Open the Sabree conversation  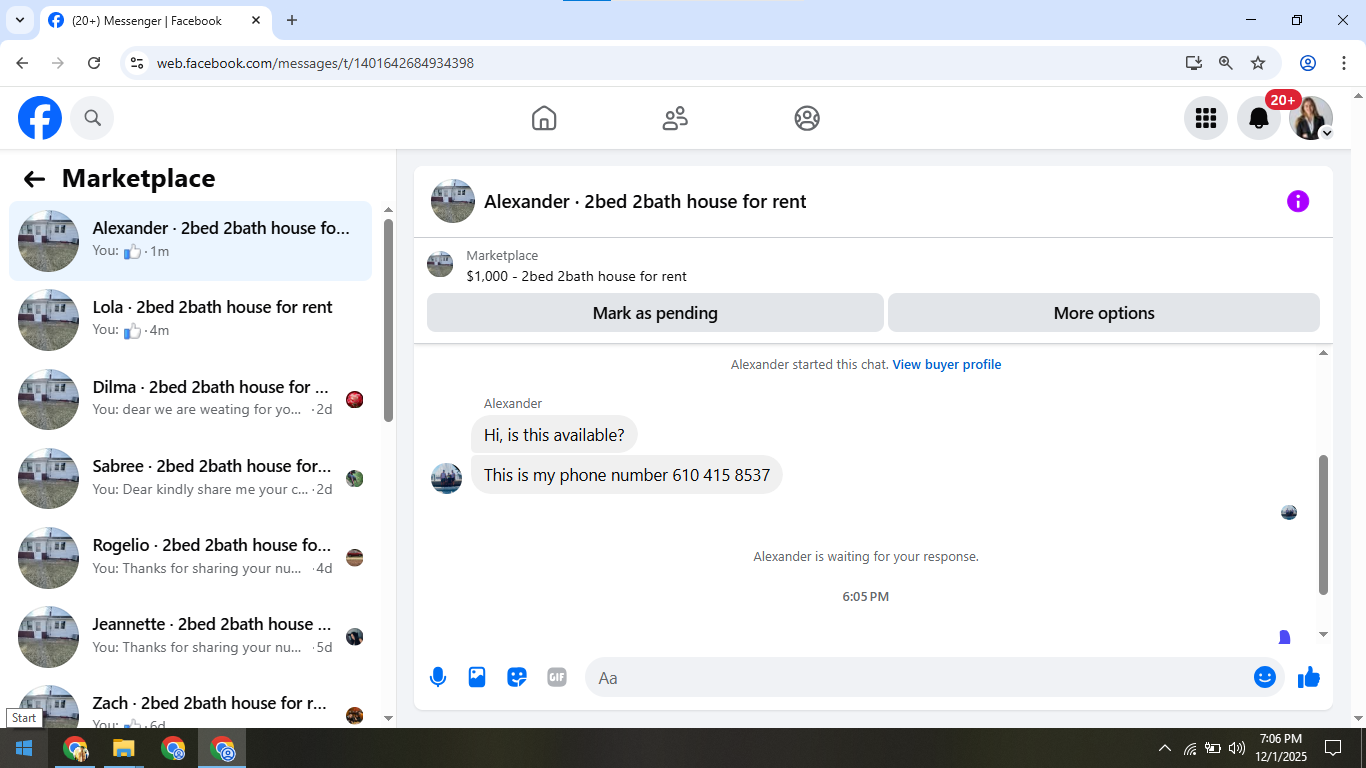pyautogui.click(x=191, y=478)
